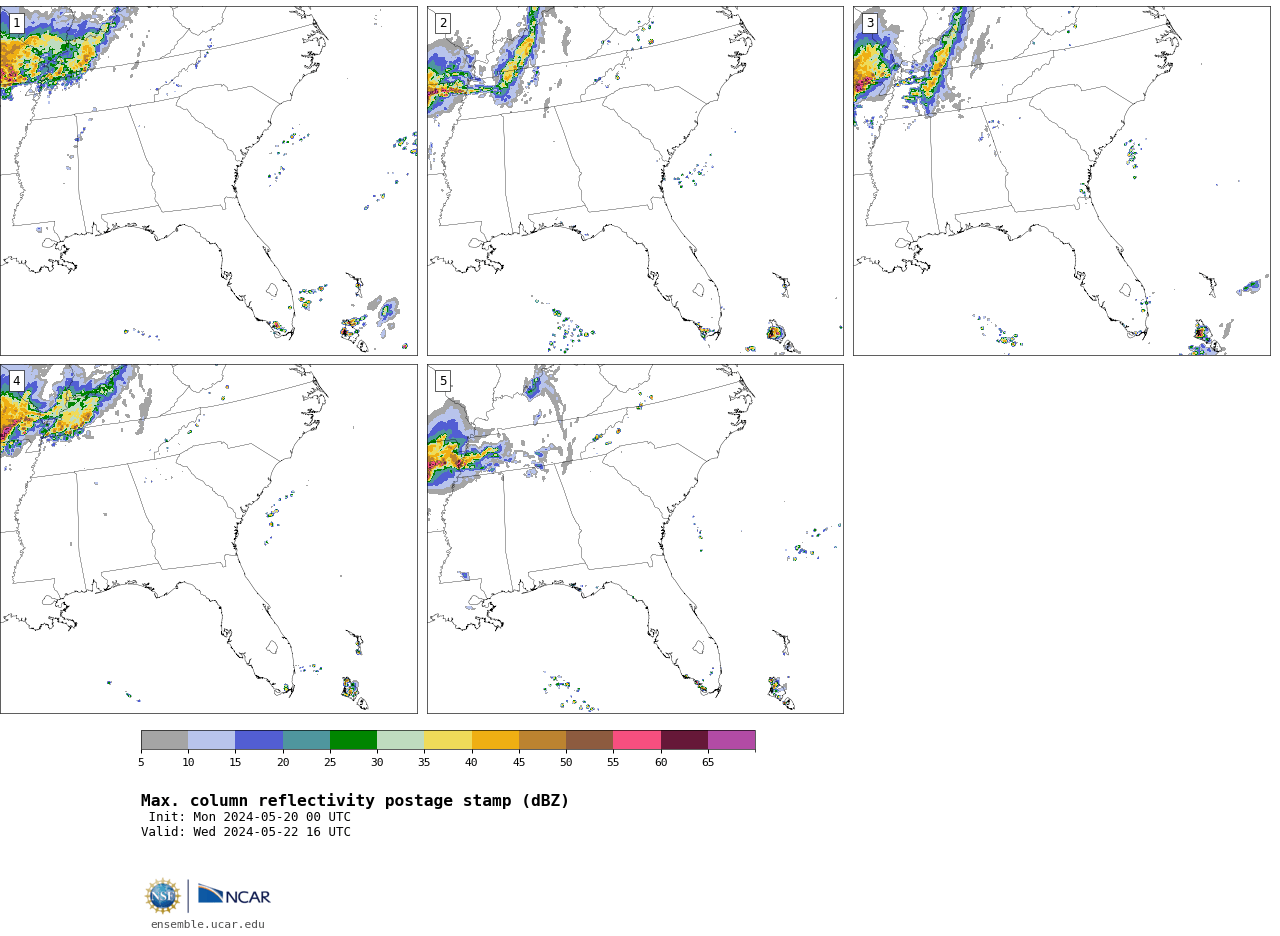Screen dimensions: 1280x936
Task: Click the ensemble.ucar.edu text
Action: tap(208, 925)
